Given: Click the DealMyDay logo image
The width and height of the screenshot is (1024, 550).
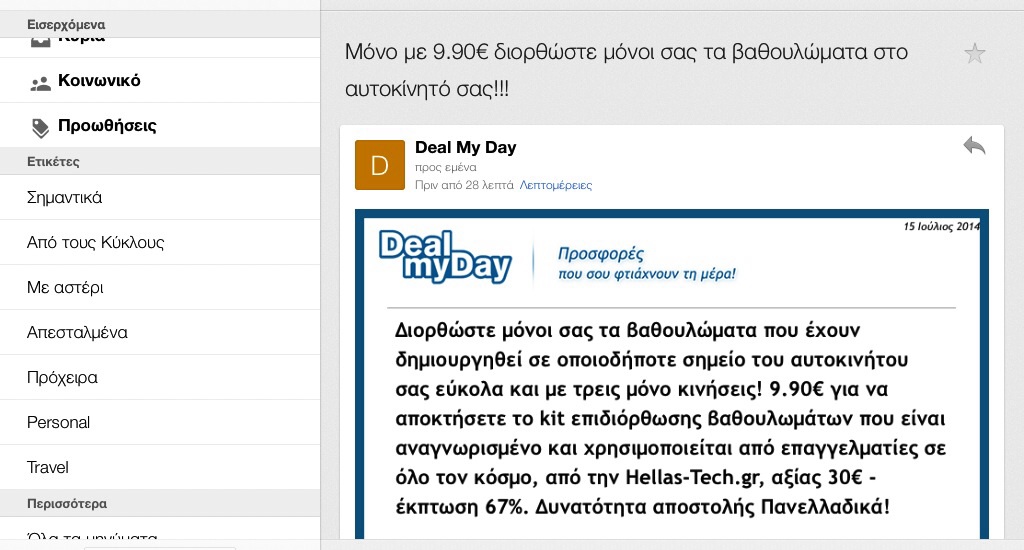Looking at the screenshot, I should [x=445, y=256].
